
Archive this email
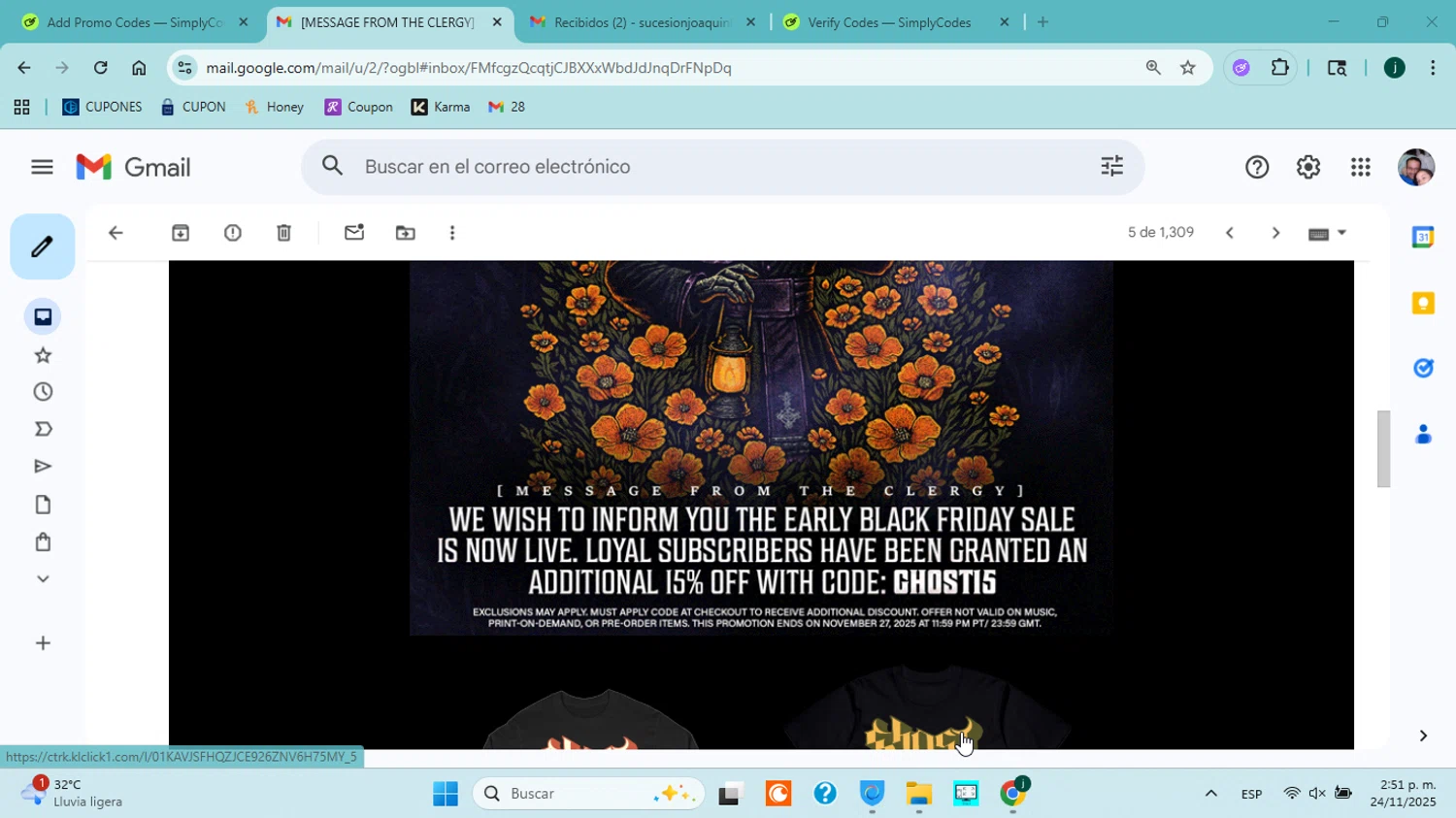(x=181, y=233)
